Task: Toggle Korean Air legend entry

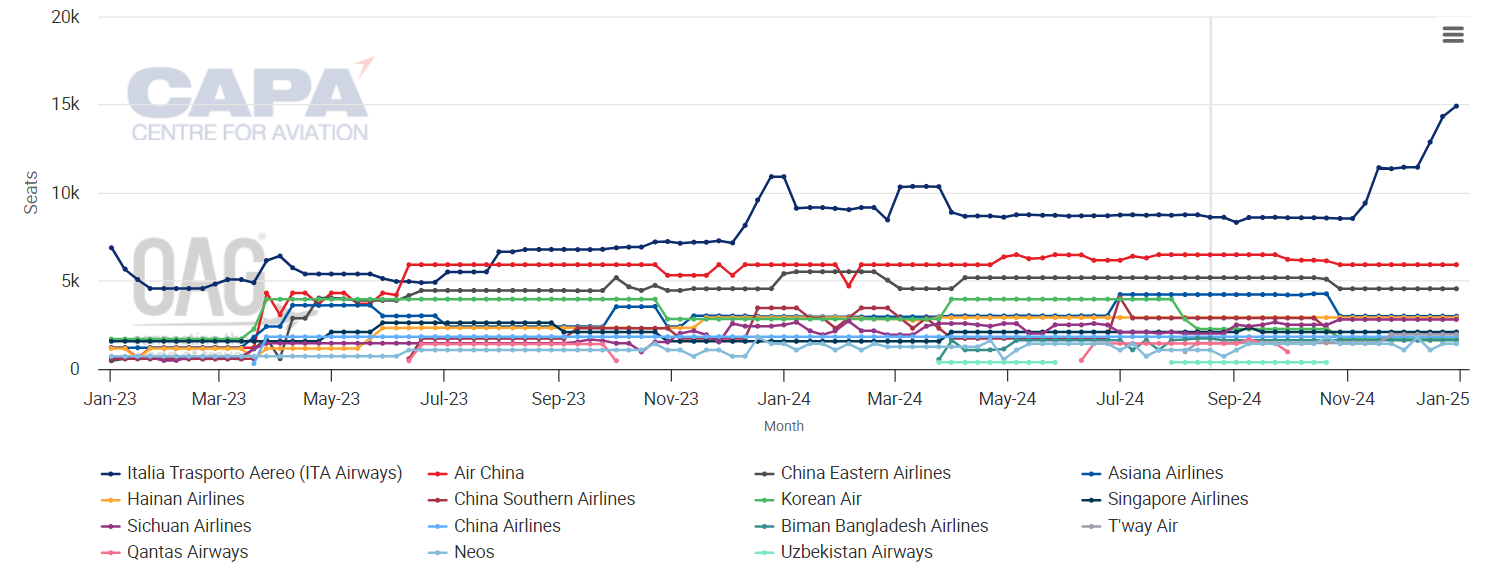Action: coord(821,499)
